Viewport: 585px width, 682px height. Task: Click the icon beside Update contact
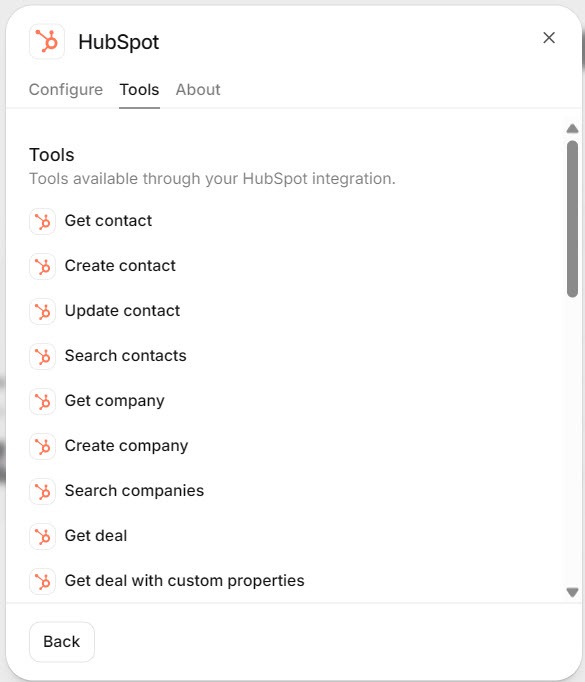click(x=43, y=311)
